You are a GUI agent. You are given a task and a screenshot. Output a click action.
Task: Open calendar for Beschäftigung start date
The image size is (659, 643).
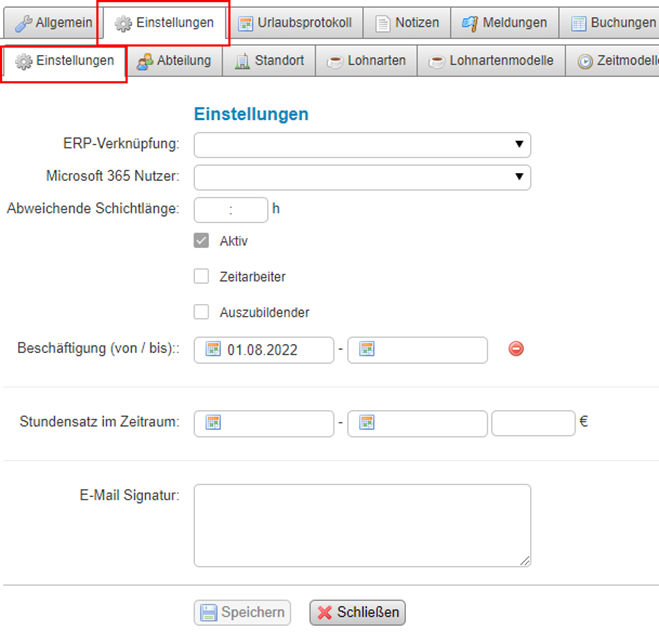click(213, 349)
